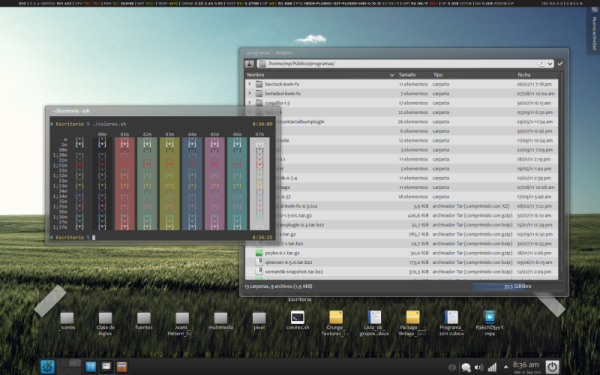This screenshot has width=600, height=375.
Task: Click the psyko-0.1.tar.gz green archive icon
Action: (x=259, y=253)
